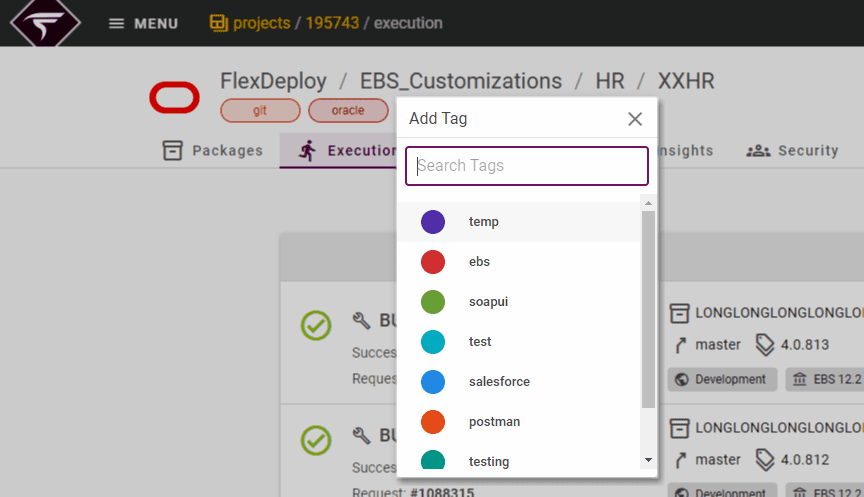
Task: Click the blue salesforce color circle
Action: click(x=433, y=382)
